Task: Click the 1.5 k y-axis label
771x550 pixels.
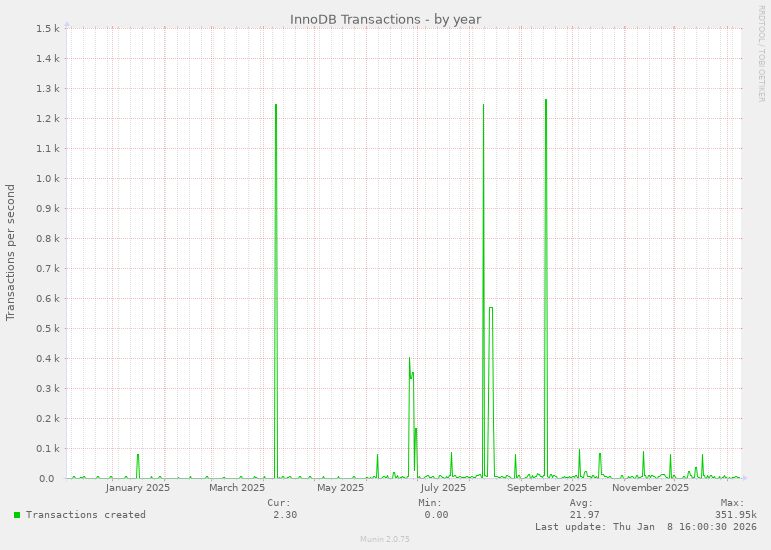Action: (x=48, y=29)
